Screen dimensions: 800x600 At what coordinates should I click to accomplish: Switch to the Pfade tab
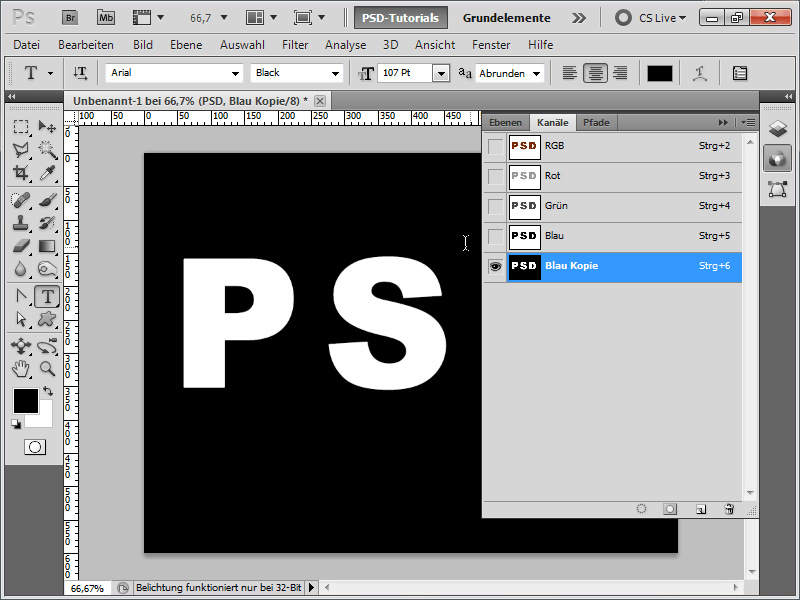[596, 122]
